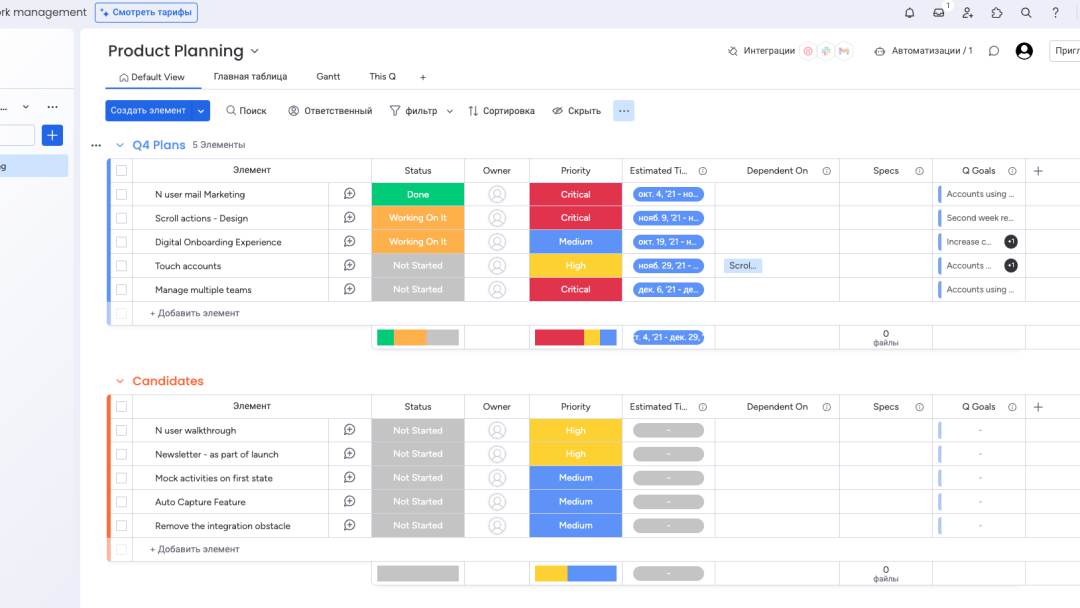The height and width of the screenshot is (608, 1080).
Task: Open the help question mark icon
Action: (1055, 13)
